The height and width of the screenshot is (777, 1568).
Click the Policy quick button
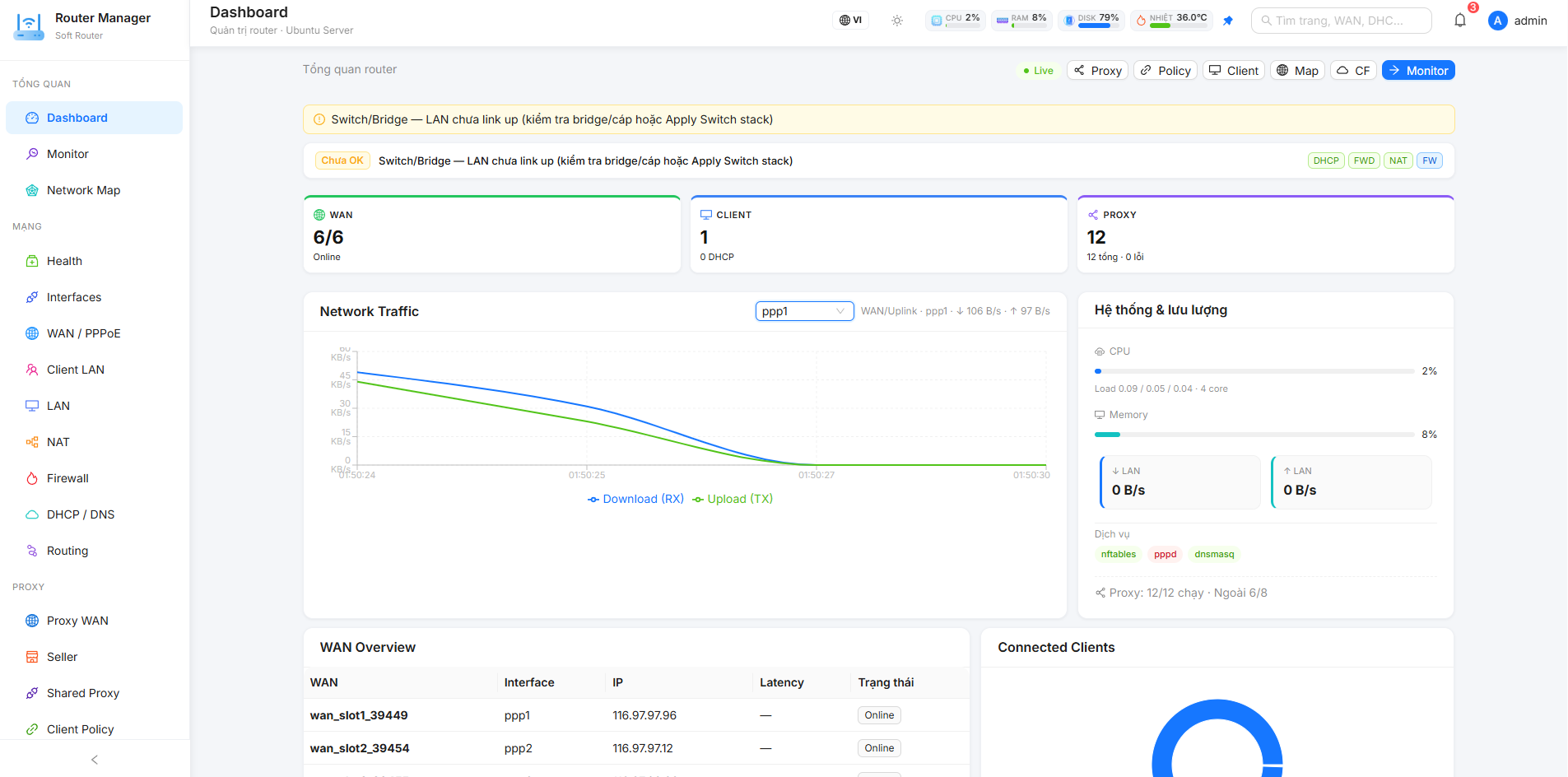pyautogui.click(x=1166, y=71)
